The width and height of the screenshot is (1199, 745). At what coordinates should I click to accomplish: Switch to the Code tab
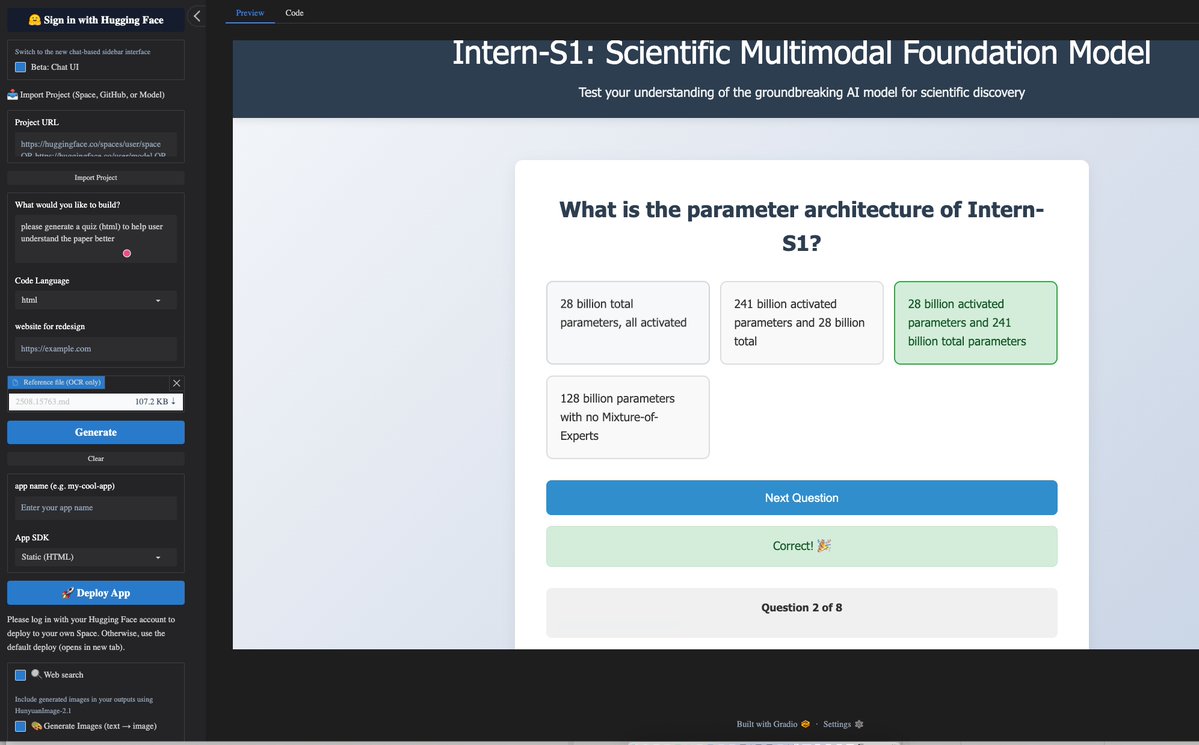[x=294, y=13]
